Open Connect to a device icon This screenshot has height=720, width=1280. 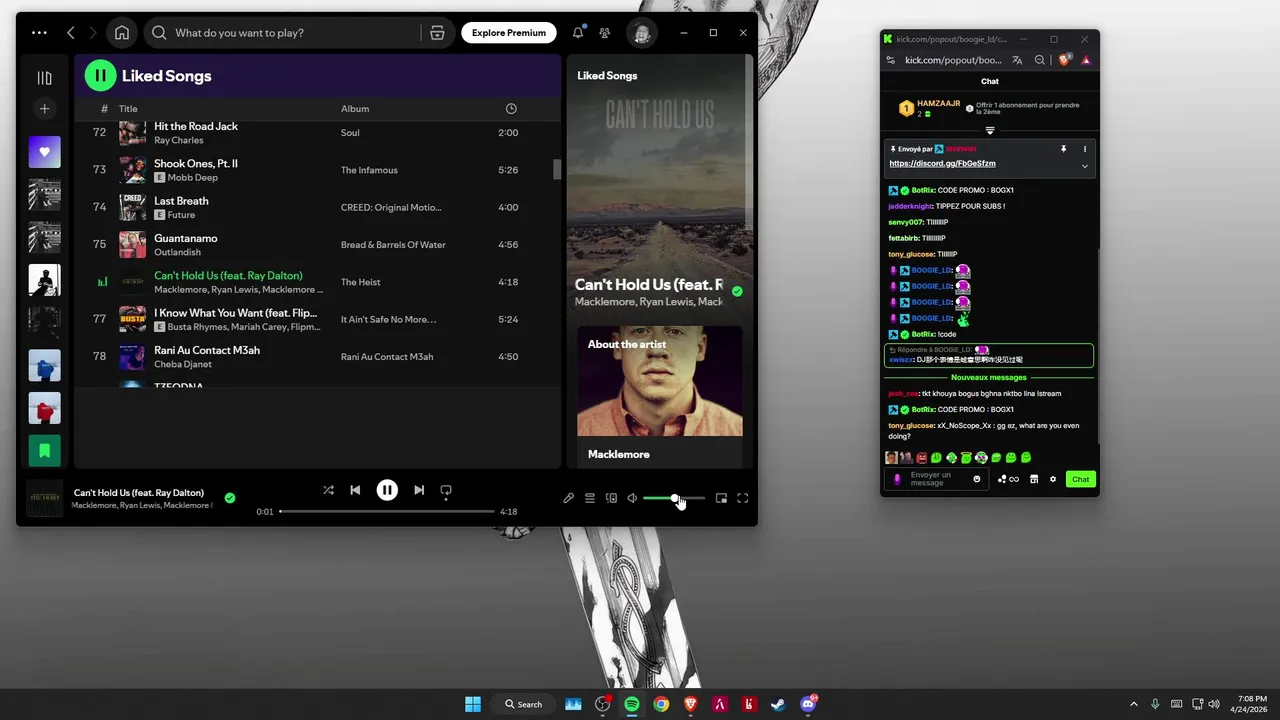click(611, 498)
